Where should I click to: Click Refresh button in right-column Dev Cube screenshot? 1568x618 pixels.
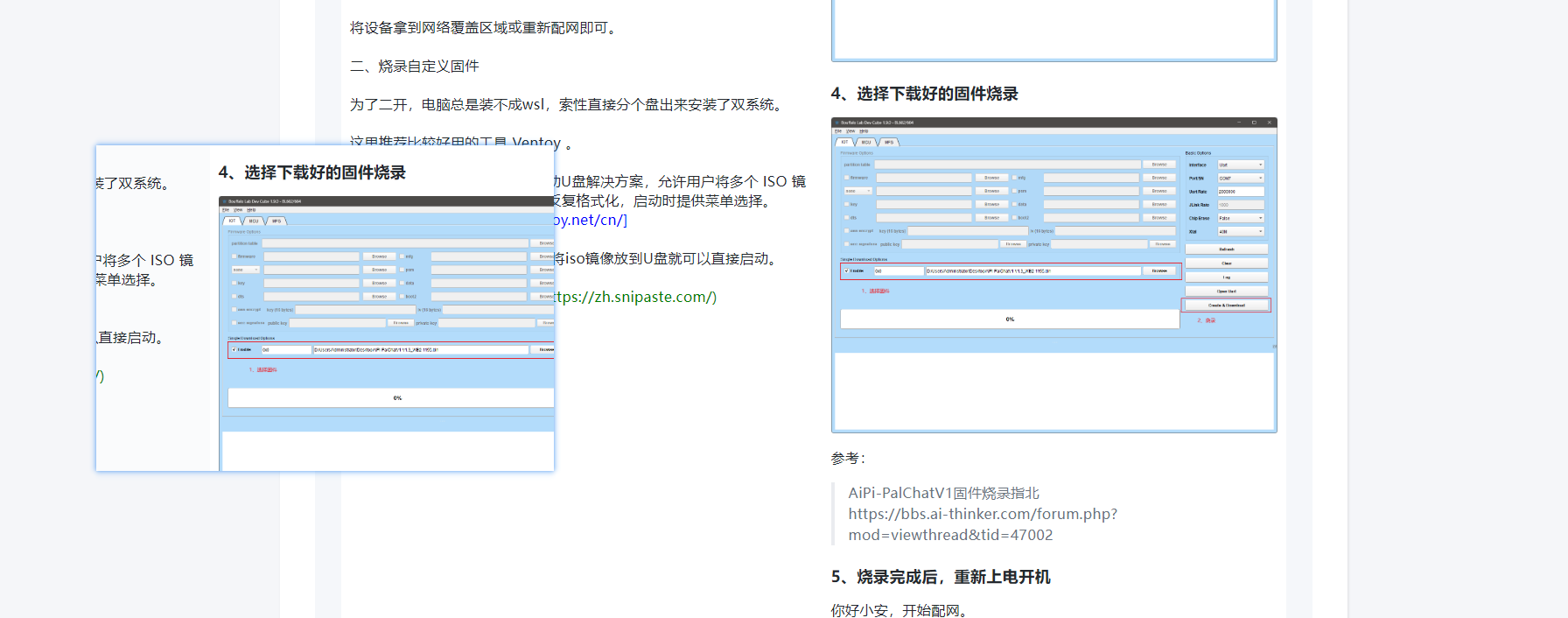[x=1227, y=249]
